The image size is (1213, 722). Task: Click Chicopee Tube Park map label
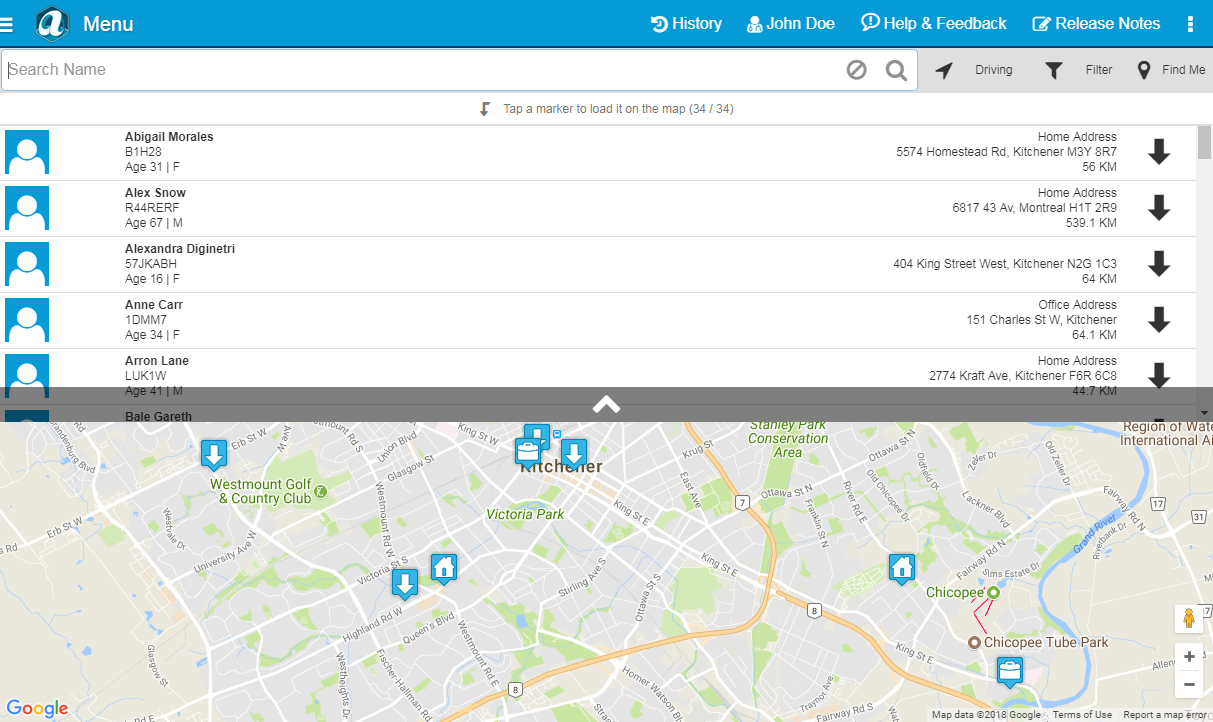point(1046,642)
